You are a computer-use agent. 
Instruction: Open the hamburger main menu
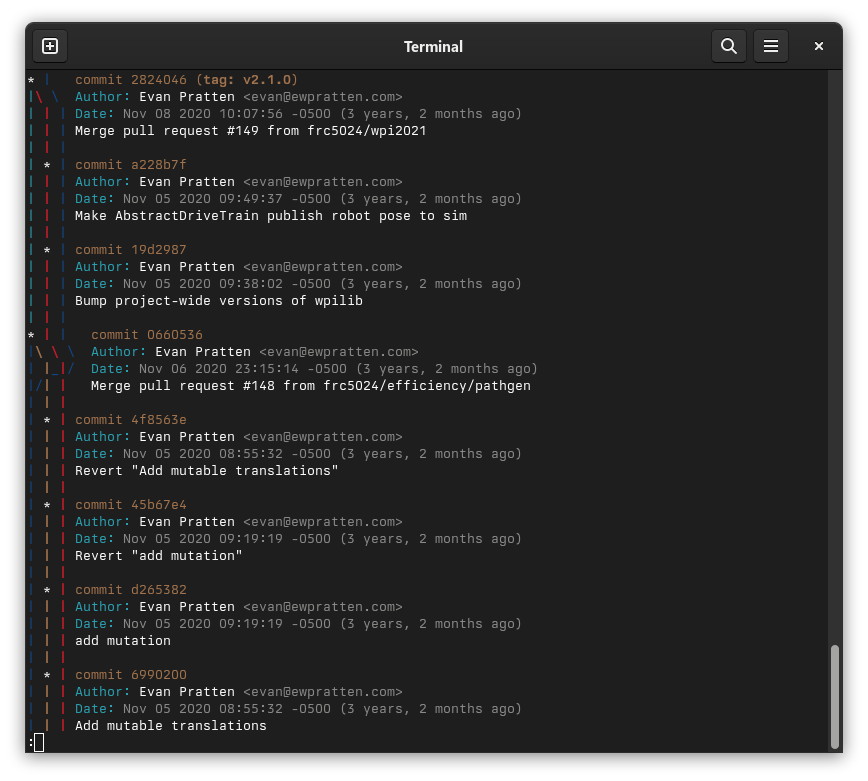[x=771, y=46]
